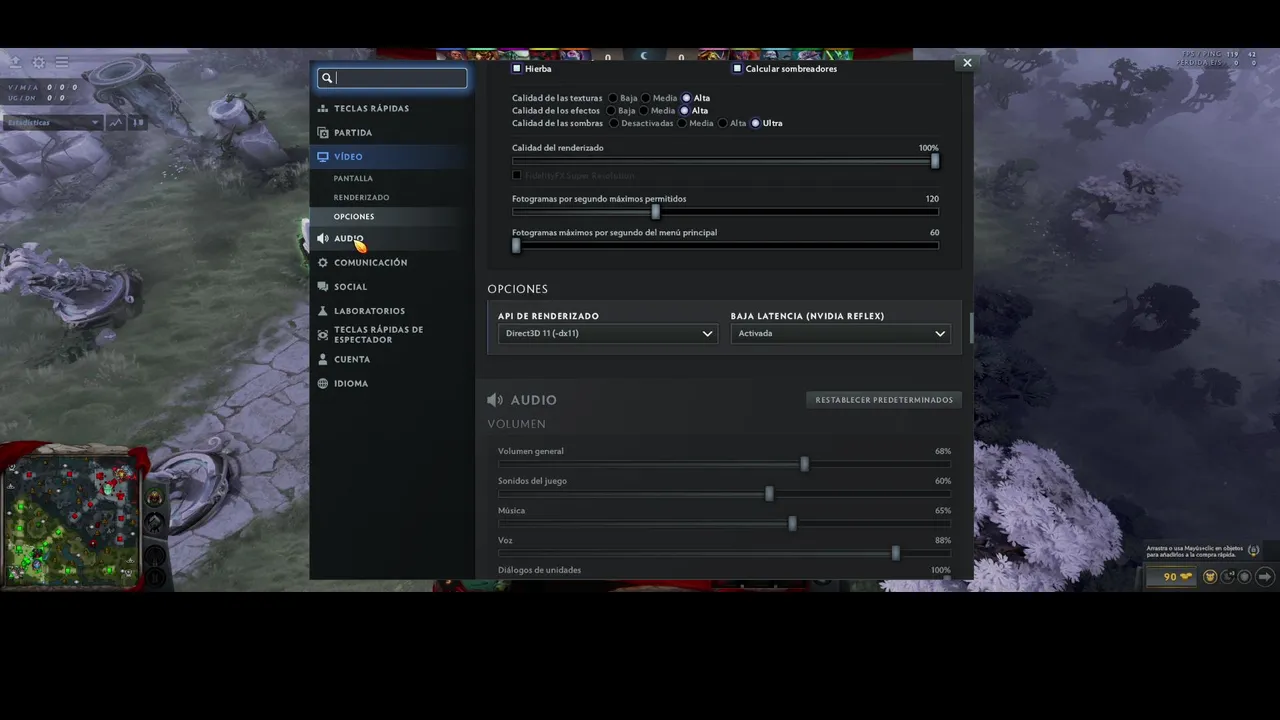1280x720 pixels.
Task: Open the Partida settings section
Action: pyautogui.click(x=353, y=132)
